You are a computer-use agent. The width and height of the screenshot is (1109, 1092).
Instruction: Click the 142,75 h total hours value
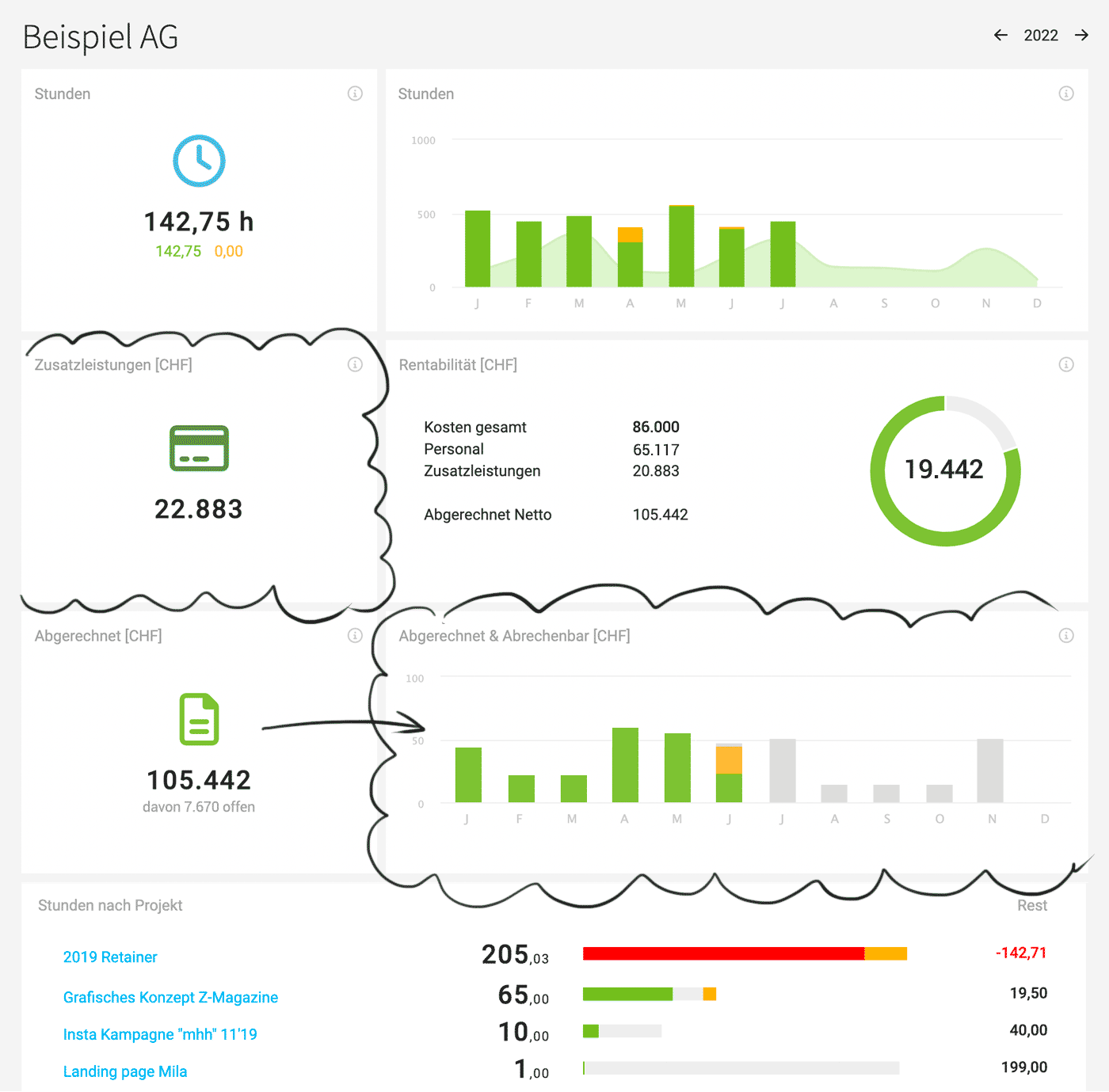(x=199, y=222)
